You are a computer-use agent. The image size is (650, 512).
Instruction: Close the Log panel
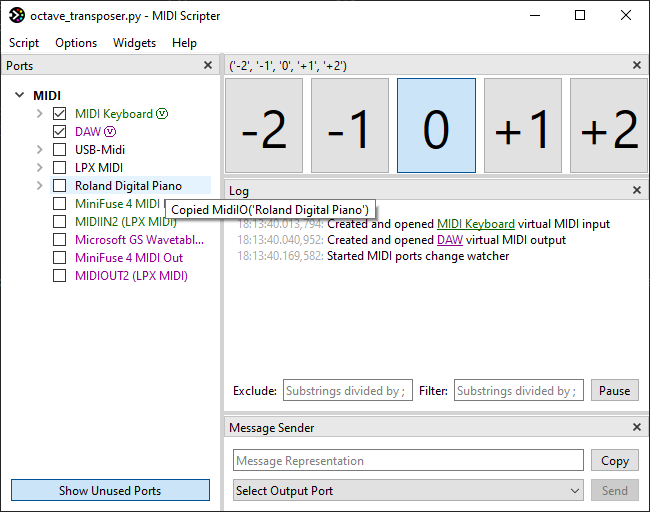(637, 191)
